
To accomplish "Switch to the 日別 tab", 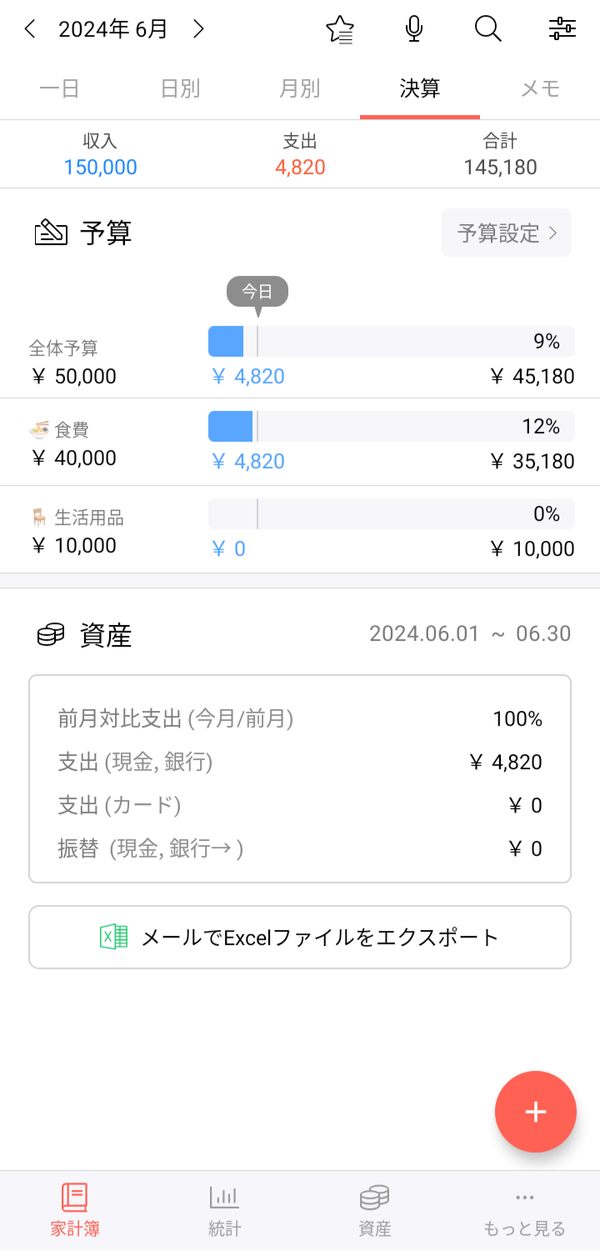I will click(x=180, y=89).
